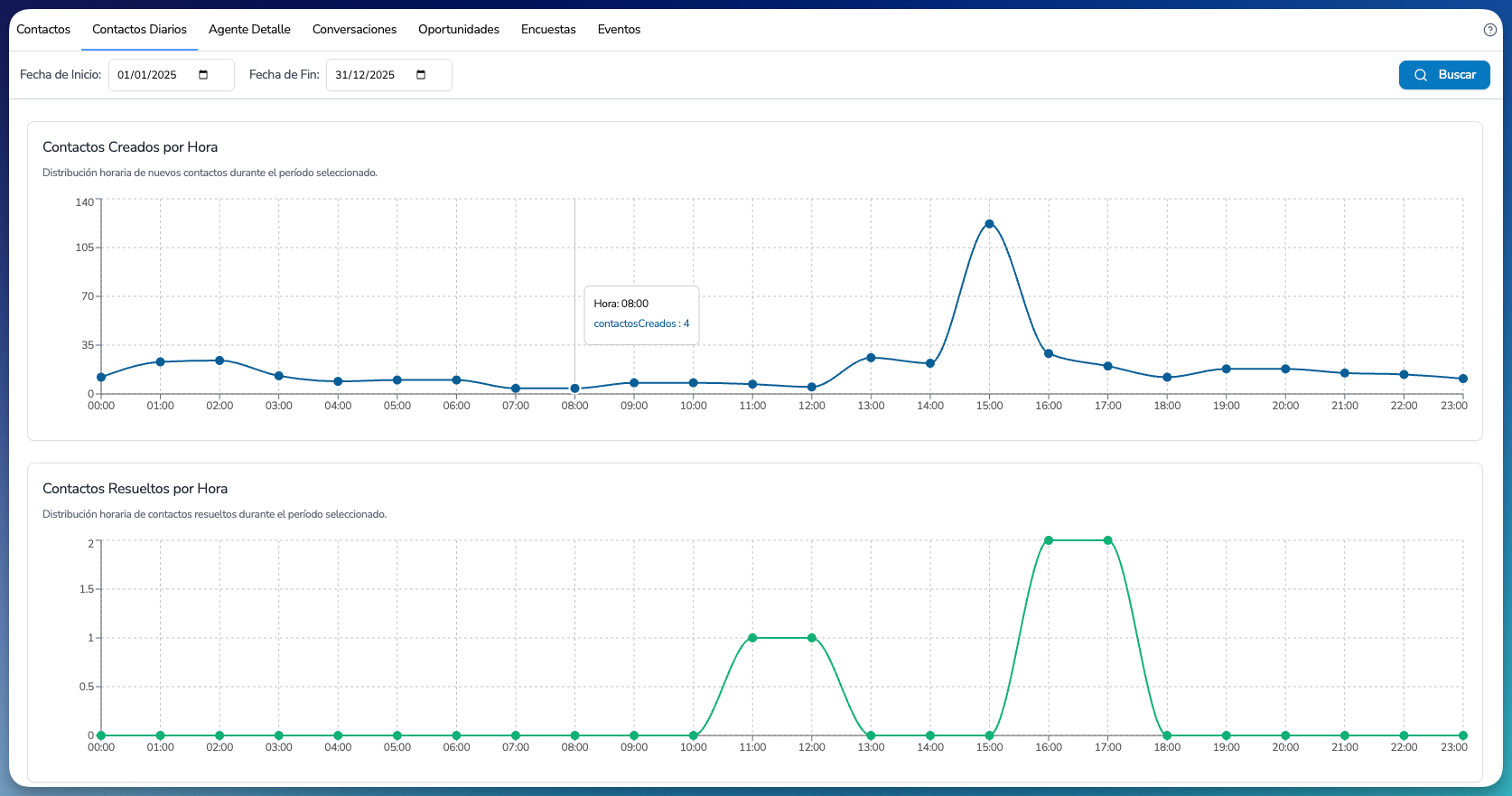
Task: Click the 13:00 point on created chart
Action: click(871, 358)
